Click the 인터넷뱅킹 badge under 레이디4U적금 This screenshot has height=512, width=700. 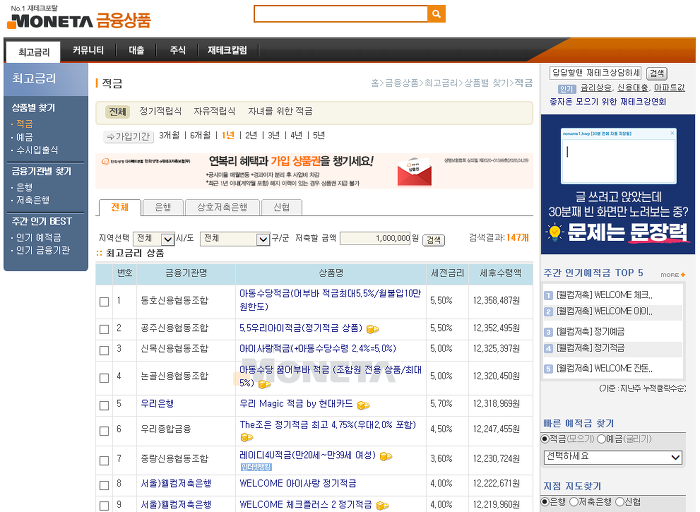click(x=256, y=467)
